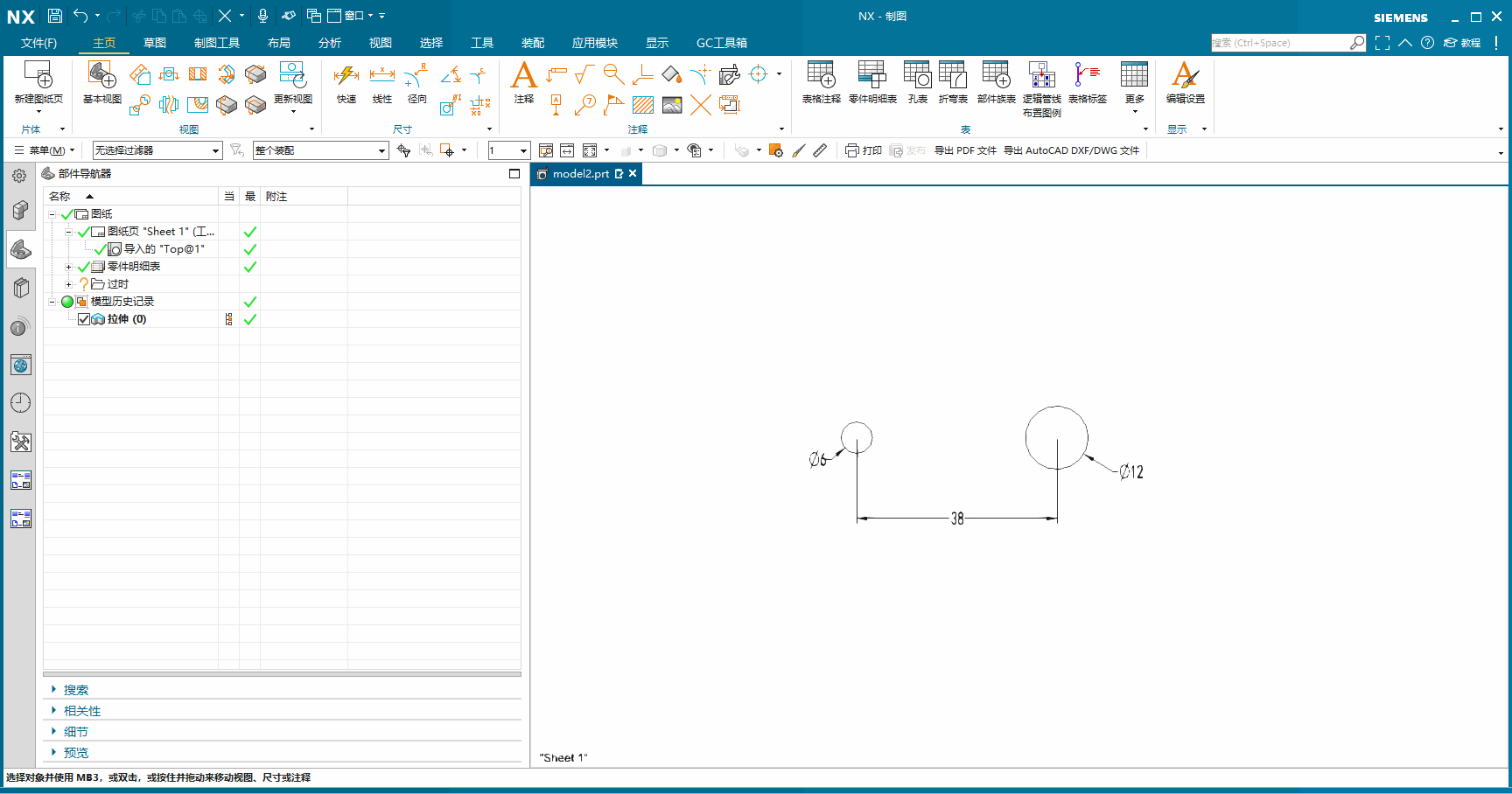
Task: Expand the 零件明细表 tree node
Action: point(68,267)
